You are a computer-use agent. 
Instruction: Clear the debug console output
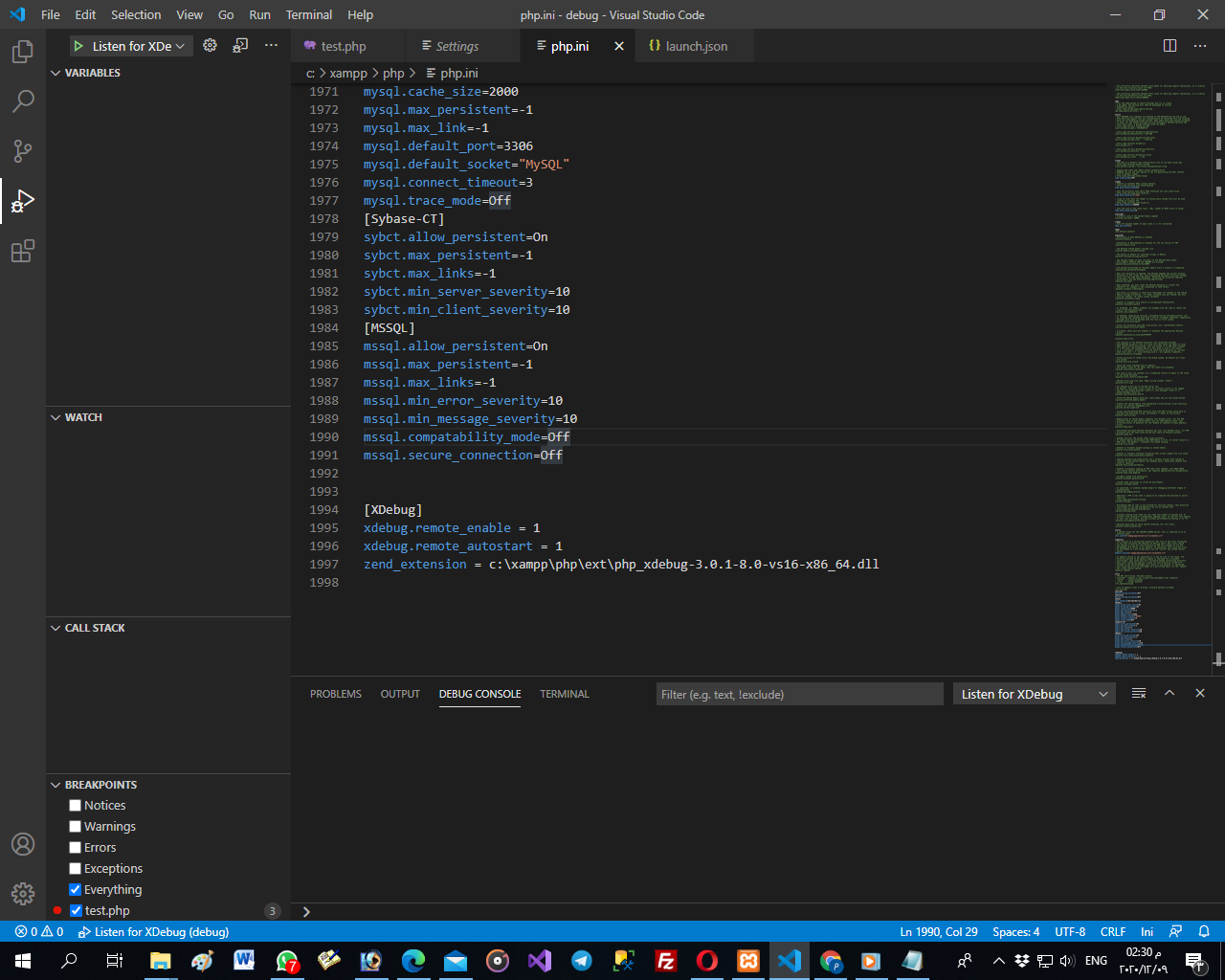point(1139,694)
